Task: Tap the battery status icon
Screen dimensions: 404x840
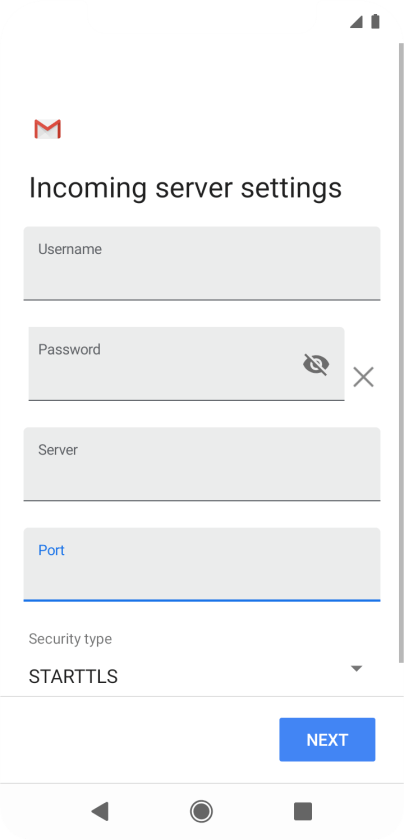Action: click(375, 21)
